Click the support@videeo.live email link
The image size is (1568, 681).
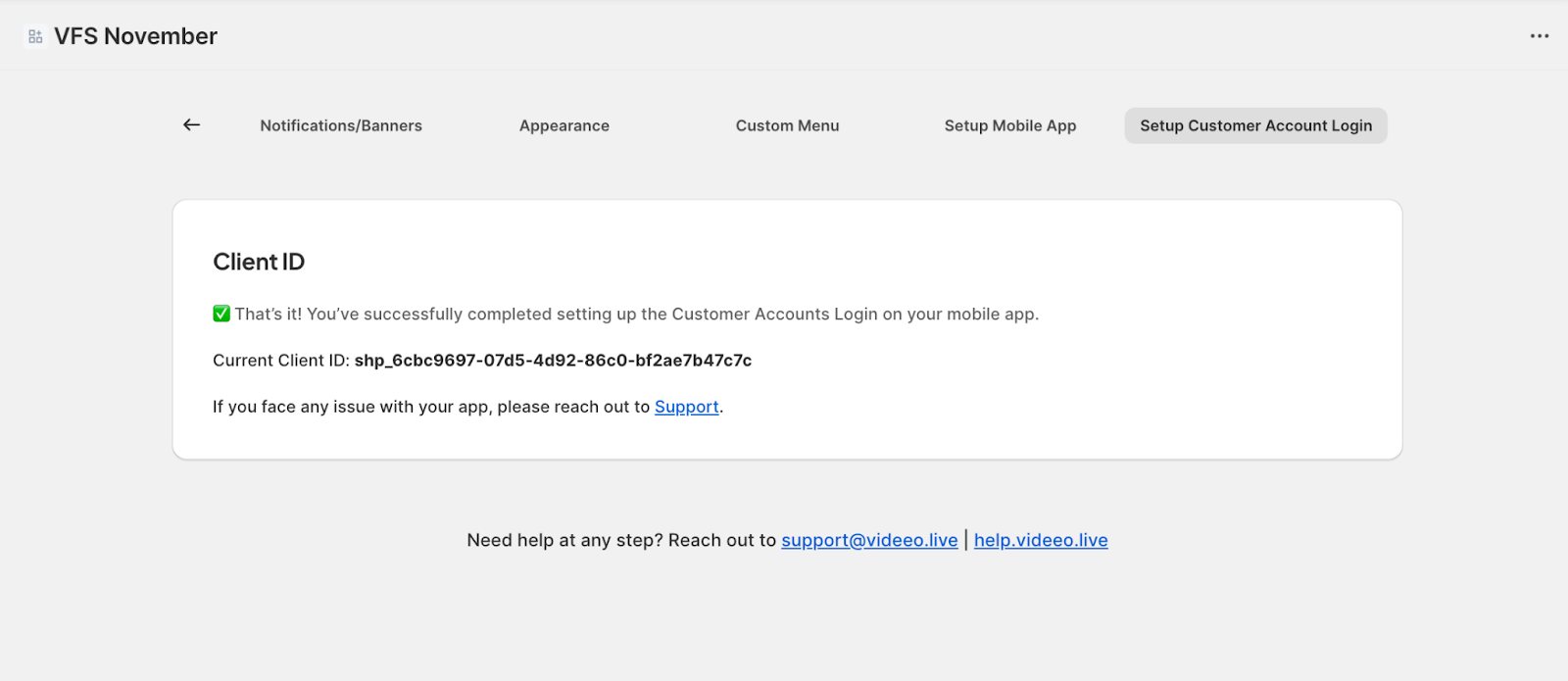pos(869,540)
